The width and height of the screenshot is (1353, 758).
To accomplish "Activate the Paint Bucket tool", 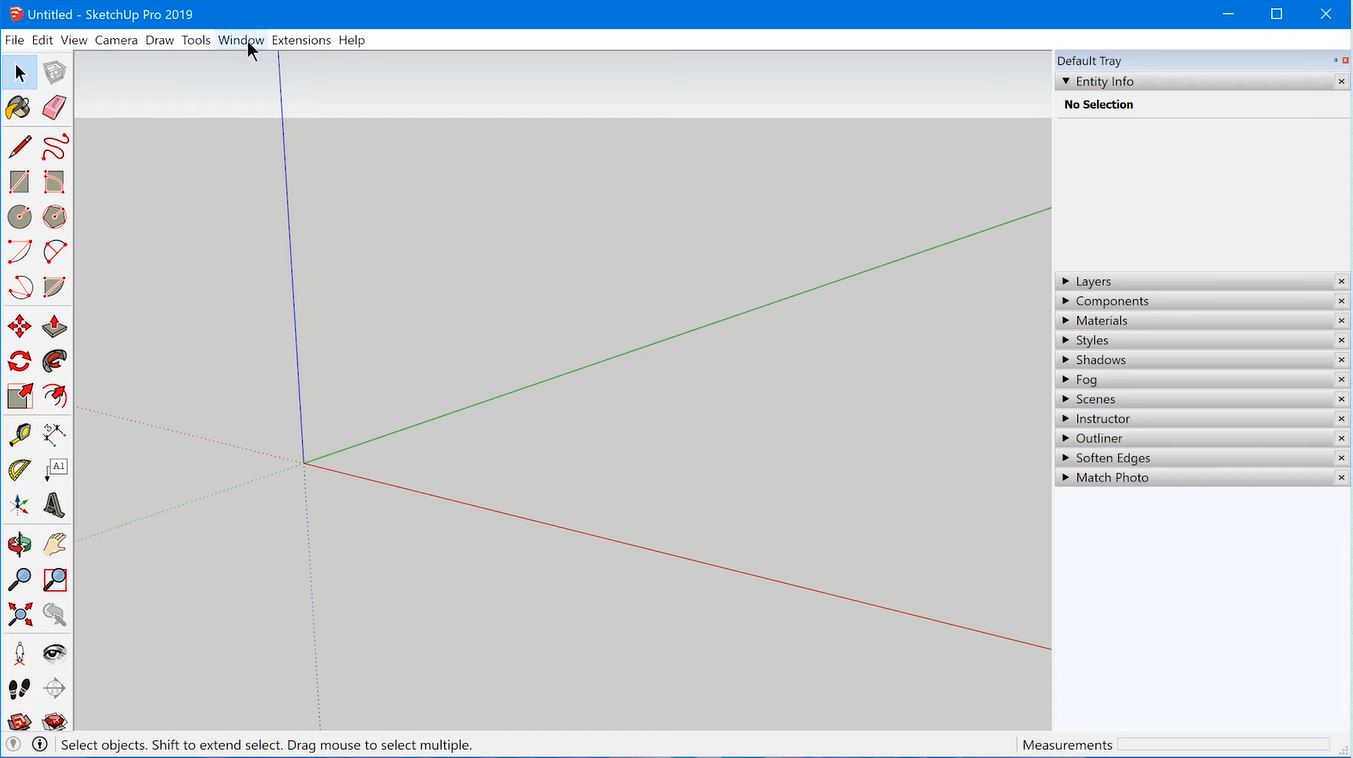I will coord(18,107).
